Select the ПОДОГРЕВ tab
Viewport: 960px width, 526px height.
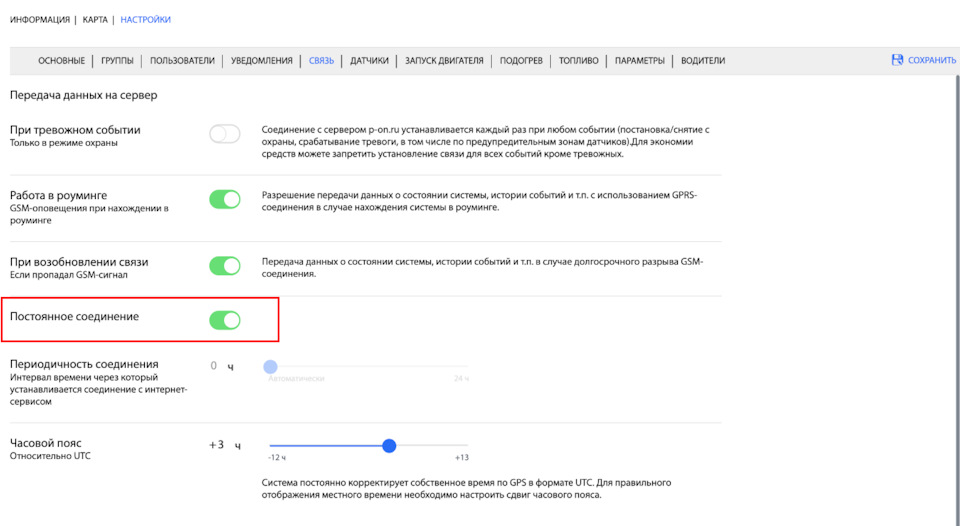(521, 61)
